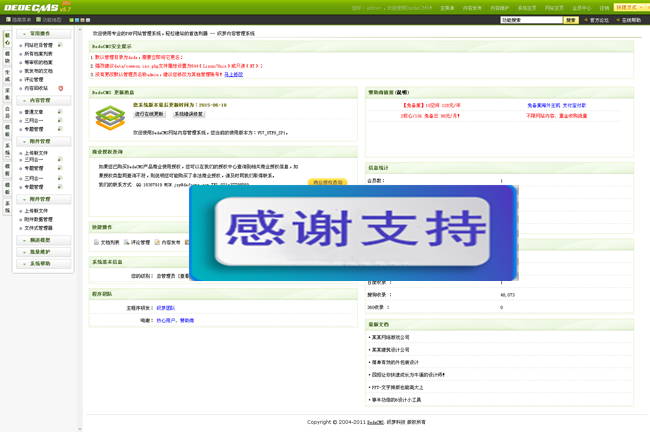Viewport: 650px width, 432px height.
Task: Click the 文档列表 quick action icon
Action: [x=96, y=242]
